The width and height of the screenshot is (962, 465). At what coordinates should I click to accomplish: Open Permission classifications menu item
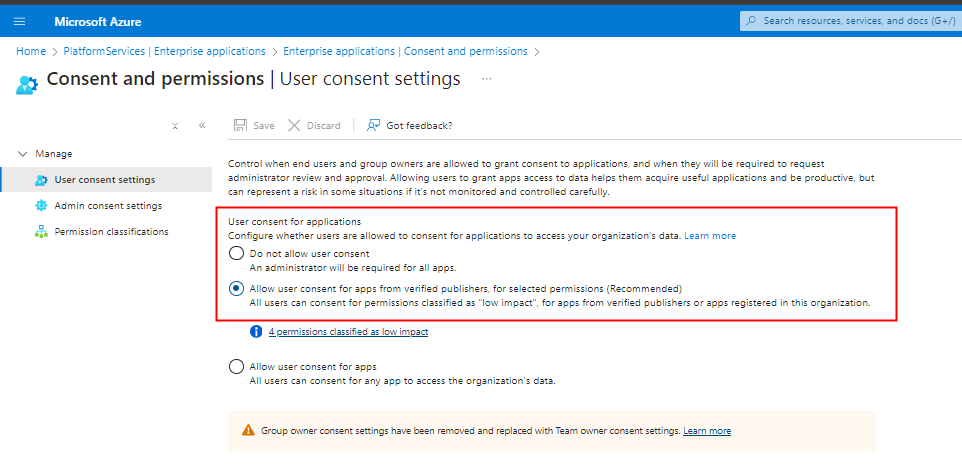pyautogui.click(x=111, y=232)
